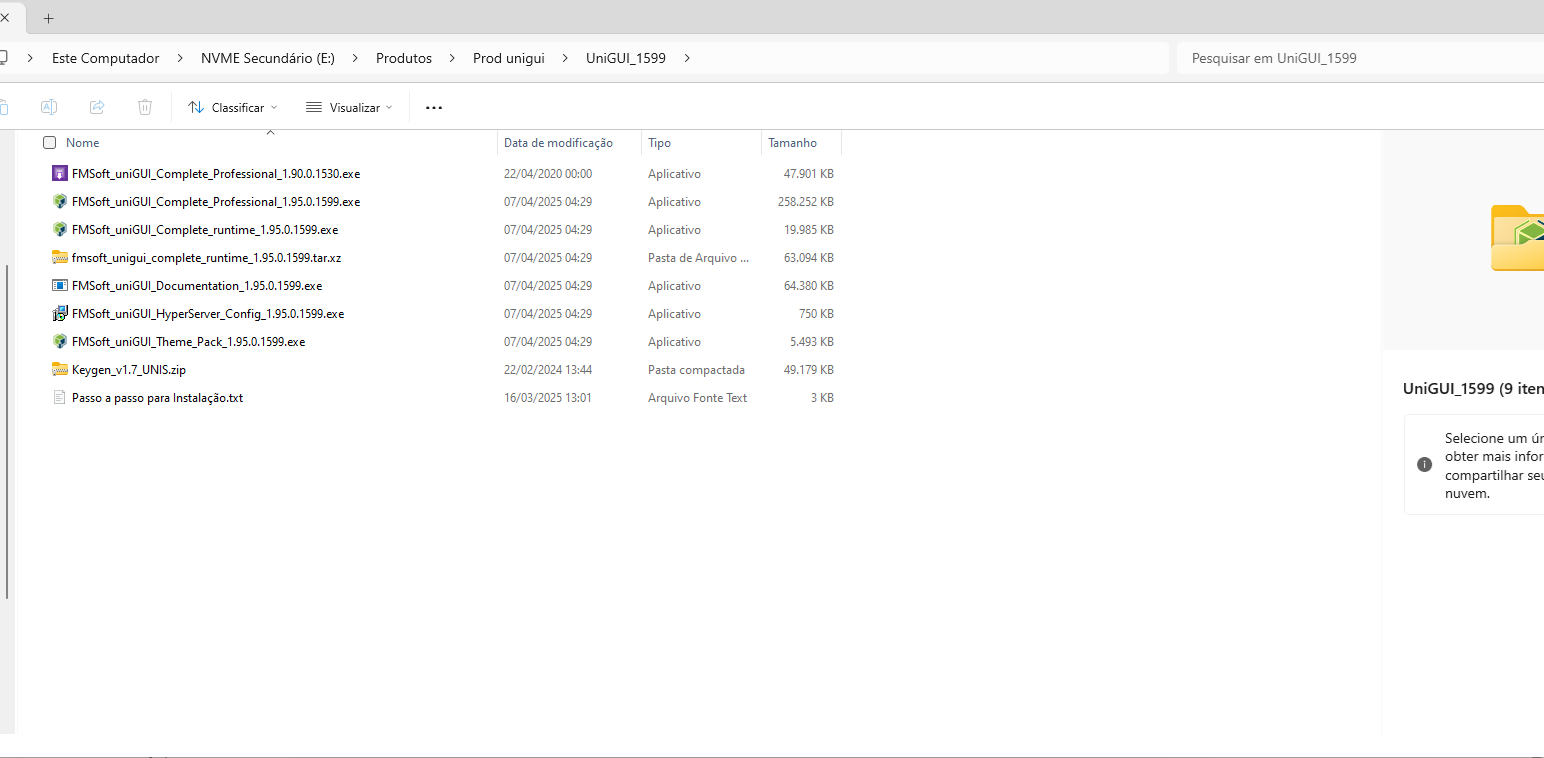
Task: Select FMSoft_uniGUI_Complete_runtime_1.95.0.1599.exe file name
Action: 205,229
